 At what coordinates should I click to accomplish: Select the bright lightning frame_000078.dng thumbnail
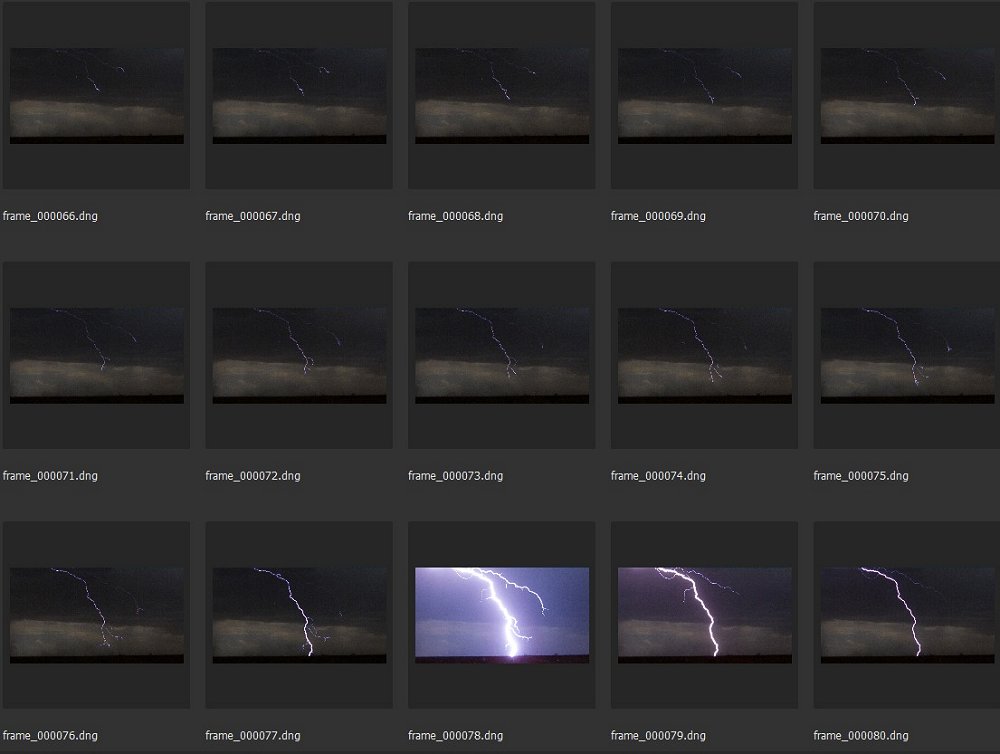[503, 616]
